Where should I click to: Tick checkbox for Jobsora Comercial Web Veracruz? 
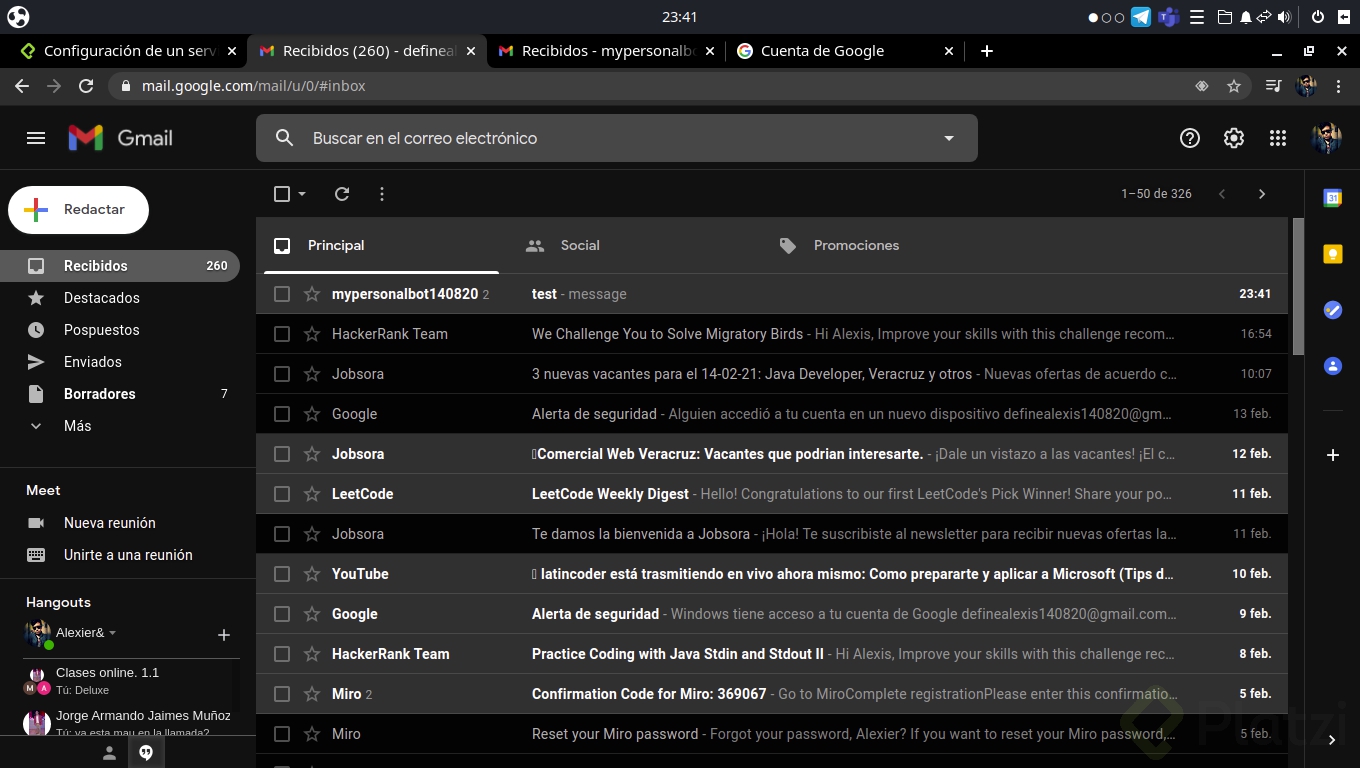[282, 454]
